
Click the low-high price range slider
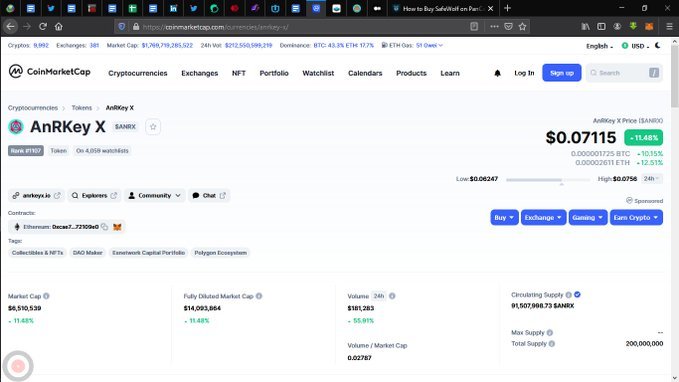click(547, 180)
